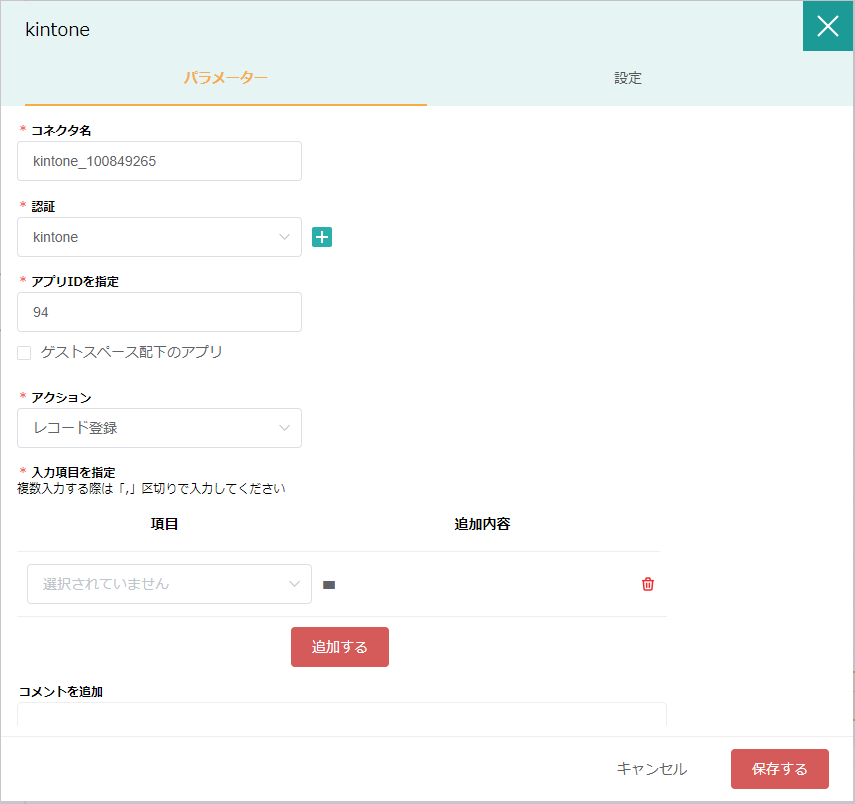This screenshot has height=804, width=855.
Task: Focus the コネクタ名 input field
Action: pos(159,161)
